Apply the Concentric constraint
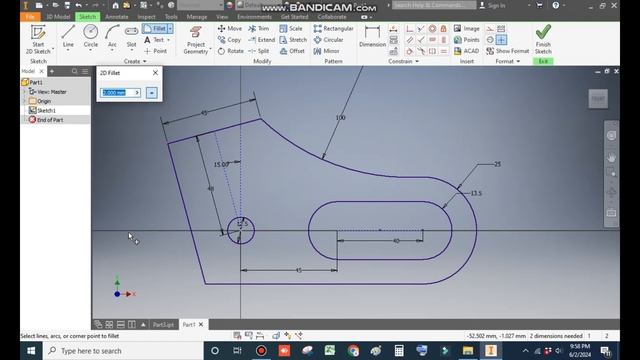 click(x=432, y=29)
